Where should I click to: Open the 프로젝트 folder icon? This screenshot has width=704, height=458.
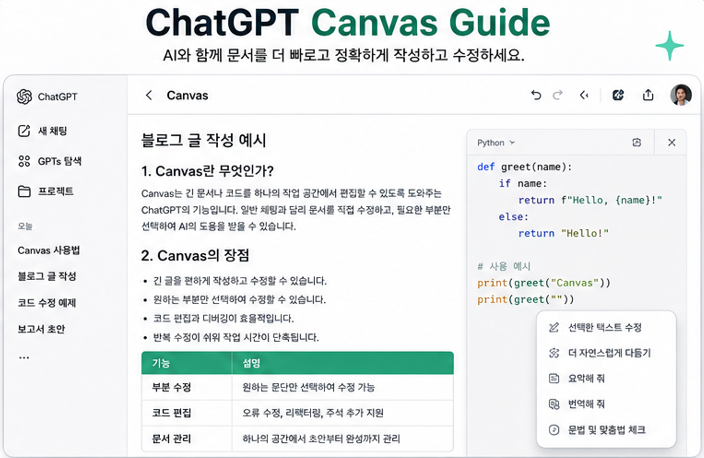pyautogui.click(x=24, y=192)
